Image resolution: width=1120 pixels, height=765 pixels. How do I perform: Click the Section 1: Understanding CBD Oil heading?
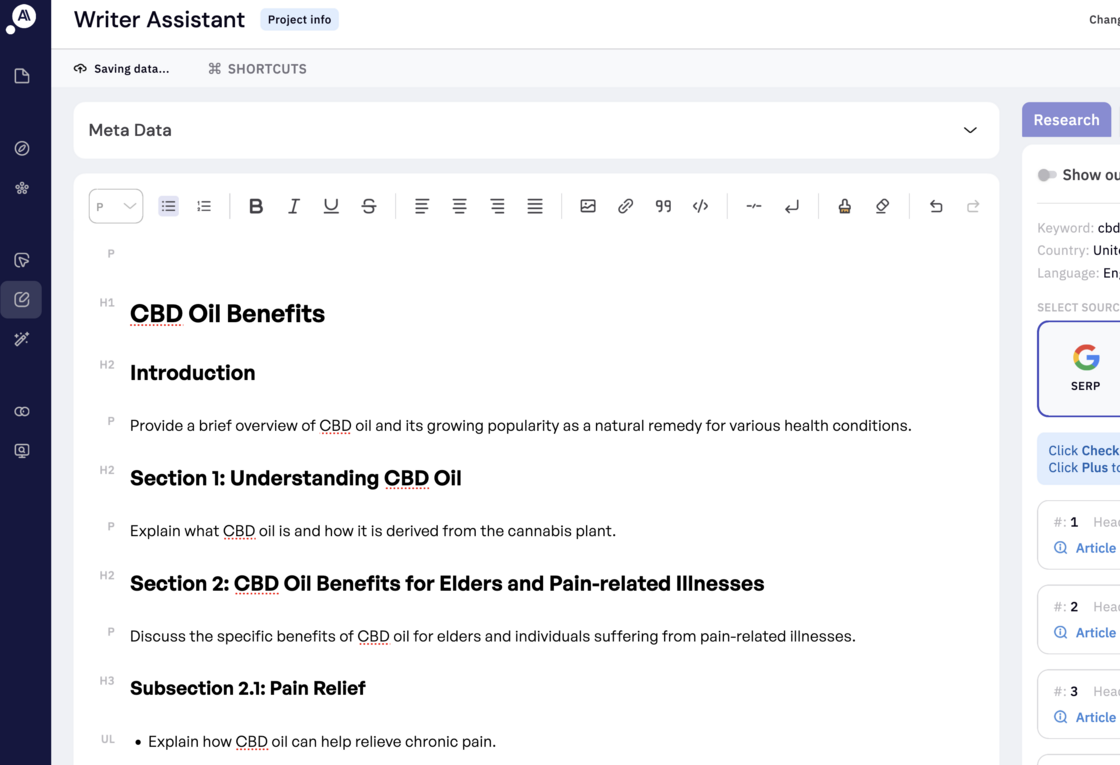pyautogui.click(x=296, y=478)
